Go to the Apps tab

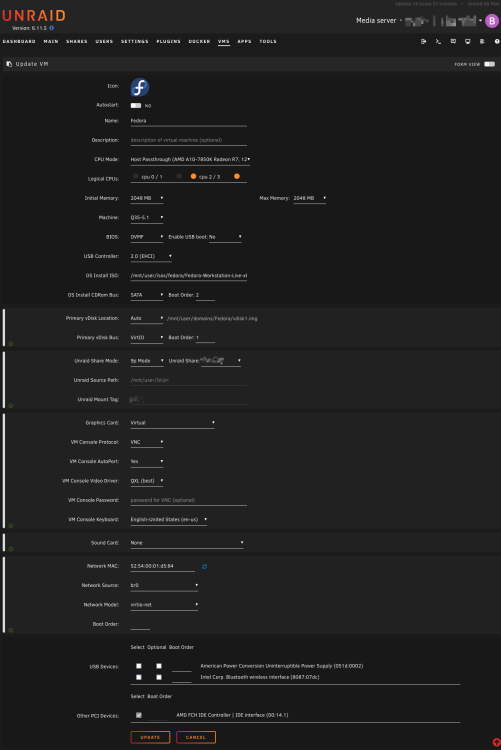click(x=244, y=42)
